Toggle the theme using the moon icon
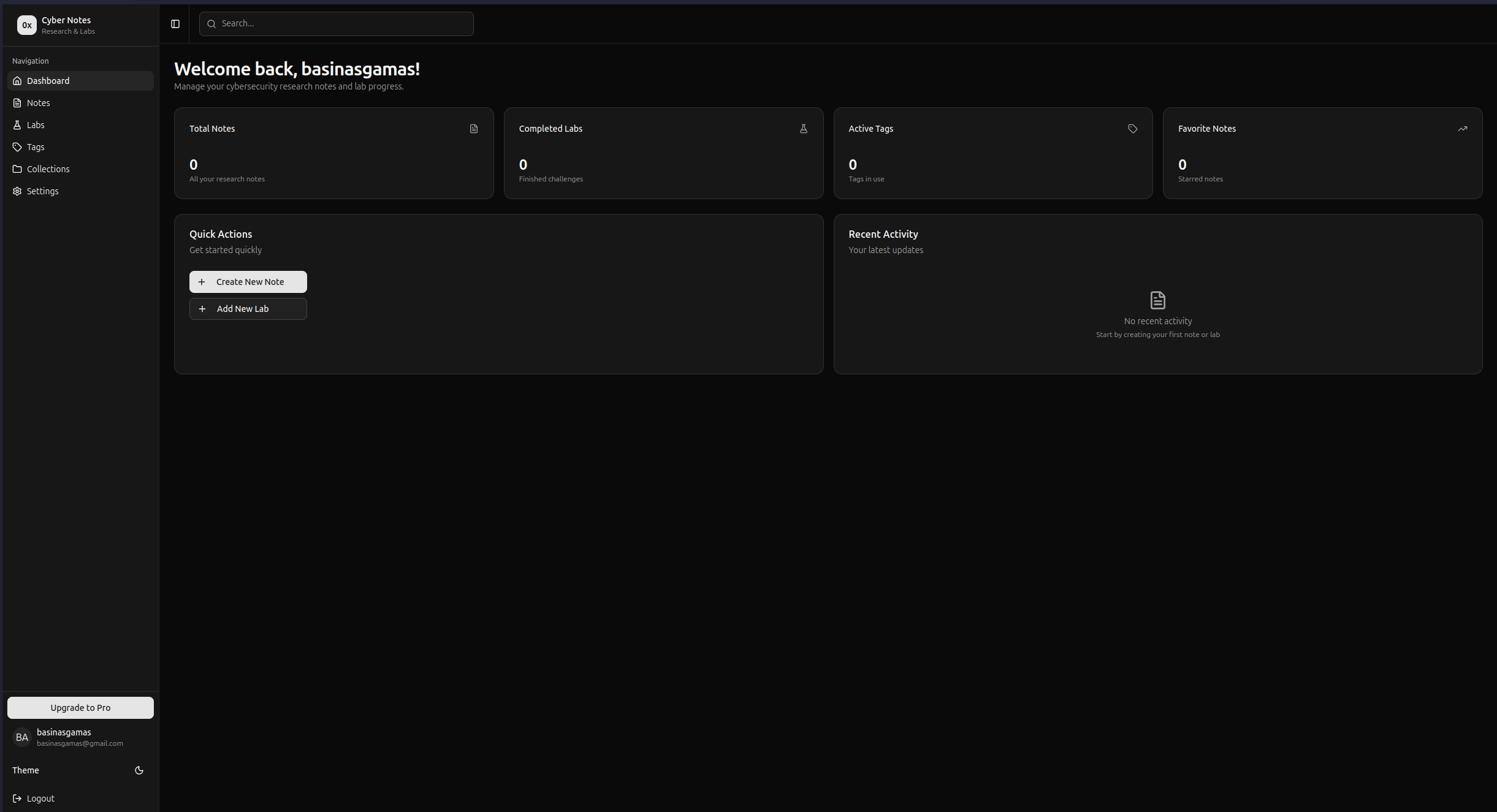 click(x=139, y=770)
